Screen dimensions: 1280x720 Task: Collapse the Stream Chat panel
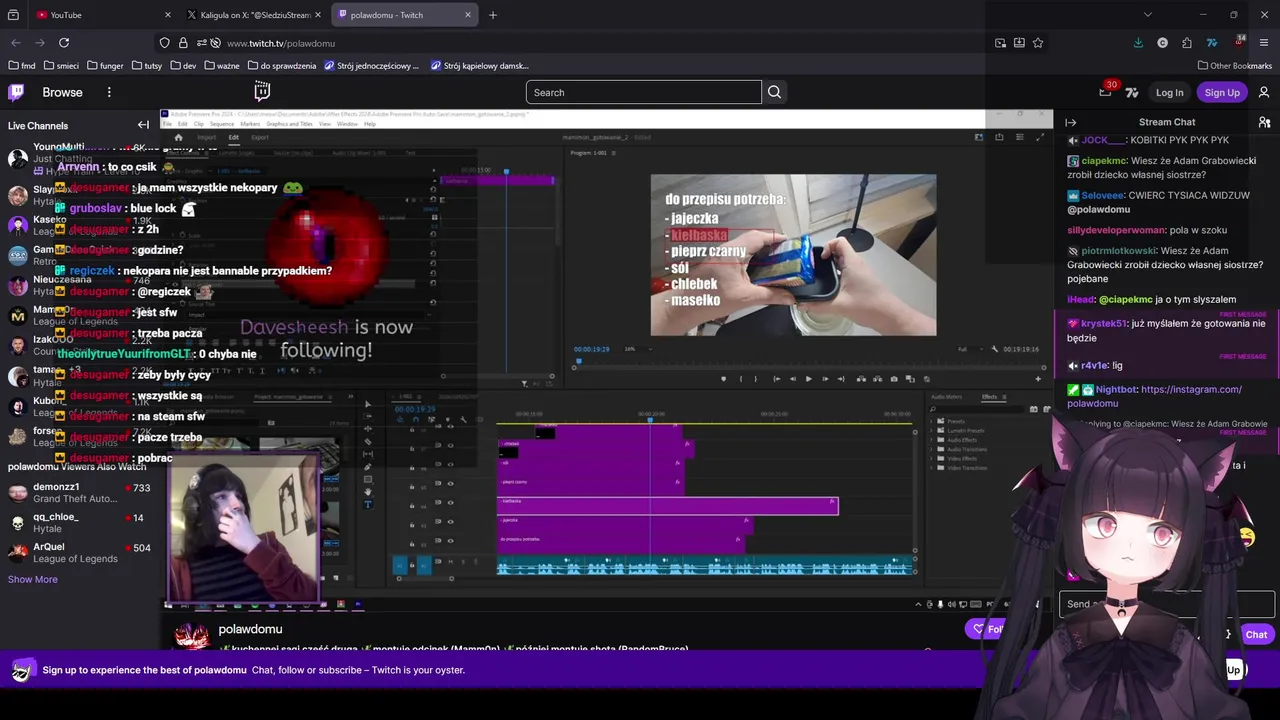click(1071, 122)
